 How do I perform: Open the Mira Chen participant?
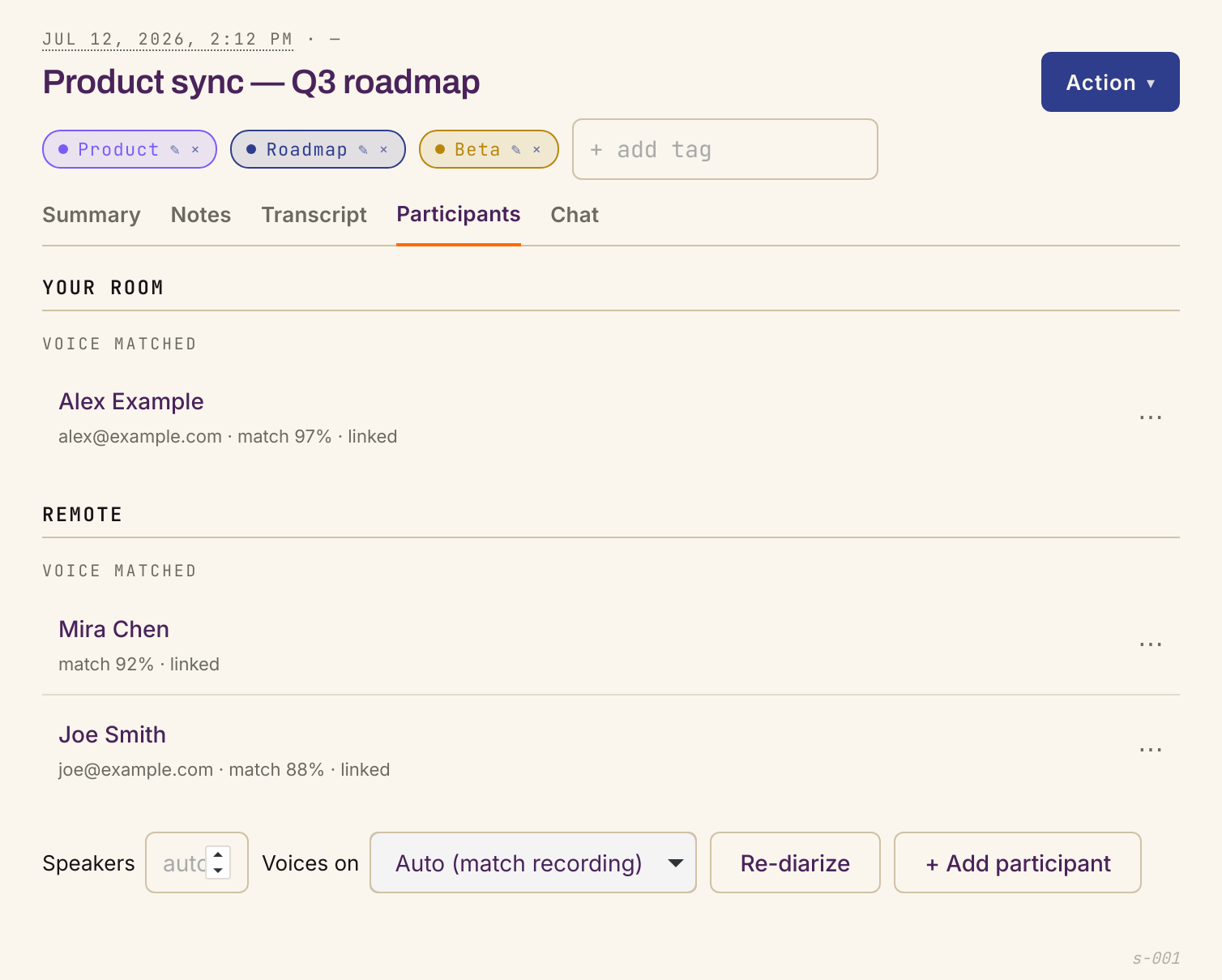(114, 629)
